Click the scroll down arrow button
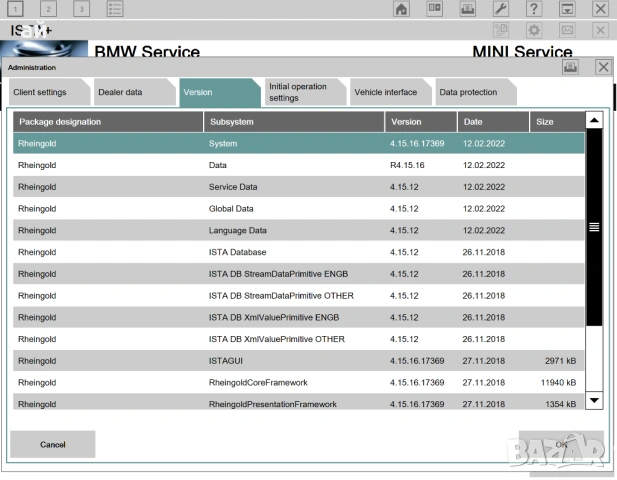Image resolution: width=617 pixels, height=480 pixels. pyautogui.click(x=594, y=401)
